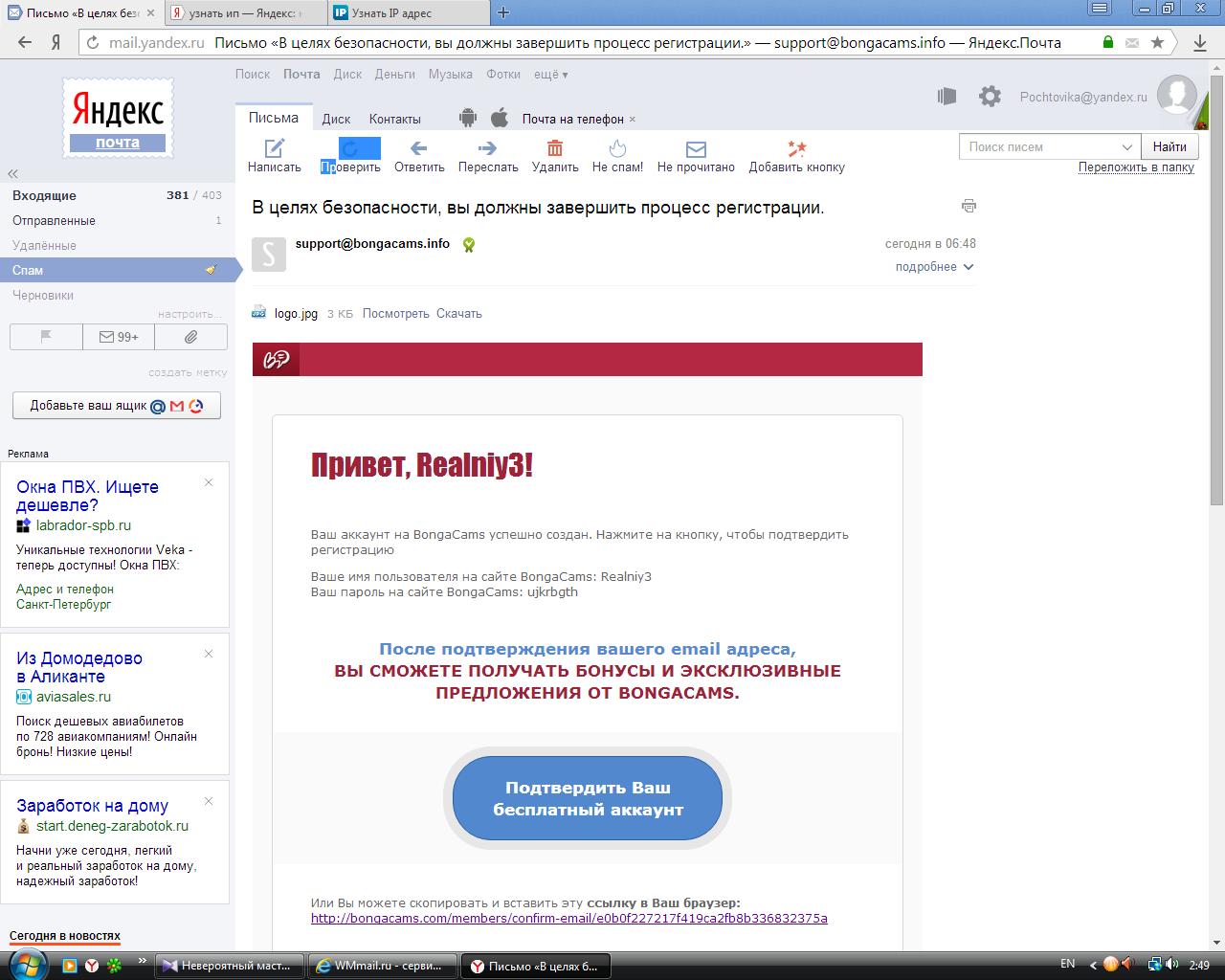Click настроить... folders link
This screenshot has height=980, width=1225.
[189, 314]
